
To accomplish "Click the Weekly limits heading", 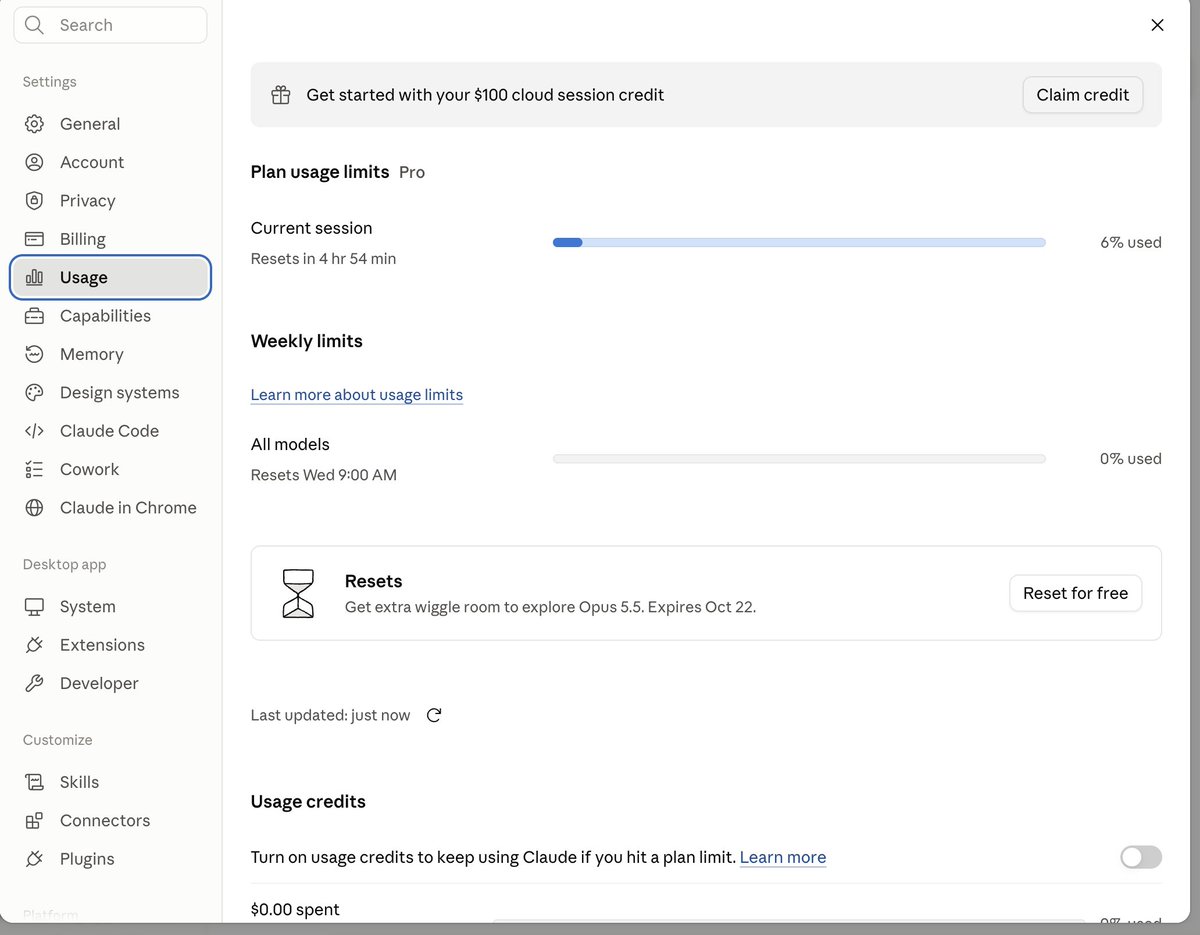I will pyautogui.click(x=307, y=341).
